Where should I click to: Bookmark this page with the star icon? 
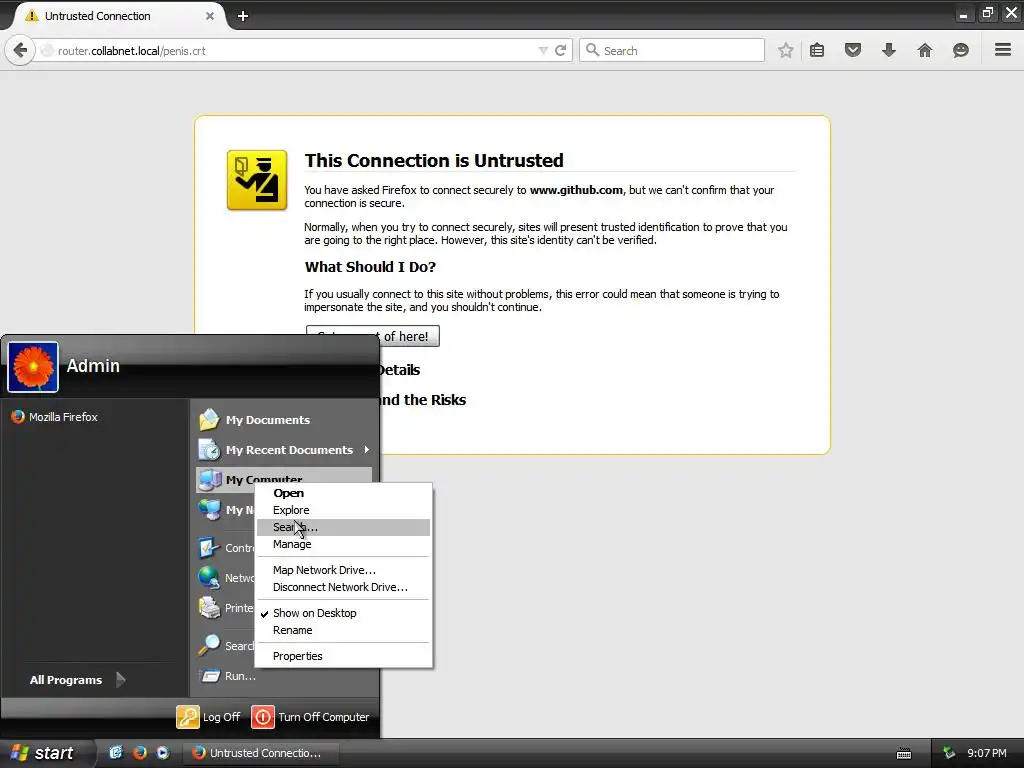click(786, 50)
